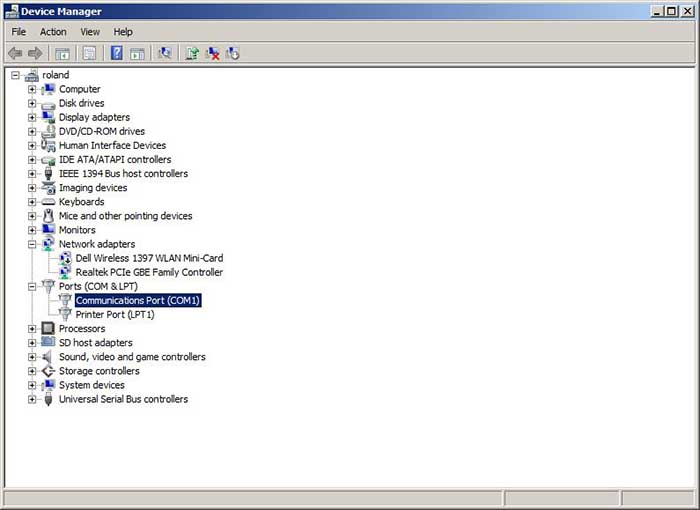Viewport: 700px width, 510px height.
Task: Click the Uninstall device icon with red X
Action: [212, 54]
